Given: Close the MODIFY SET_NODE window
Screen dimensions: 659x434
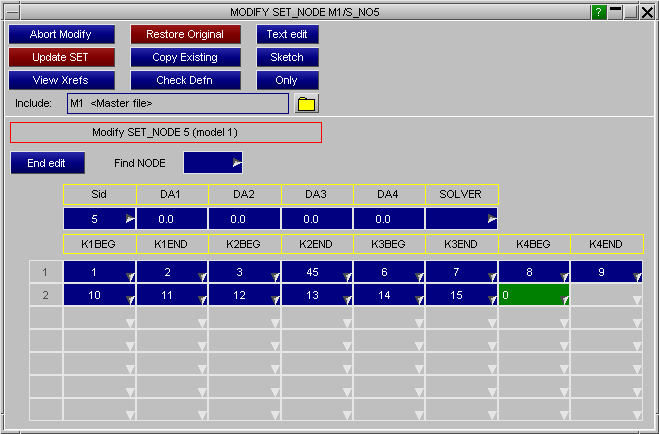Looking at the screenshot, I should point(647,12).
